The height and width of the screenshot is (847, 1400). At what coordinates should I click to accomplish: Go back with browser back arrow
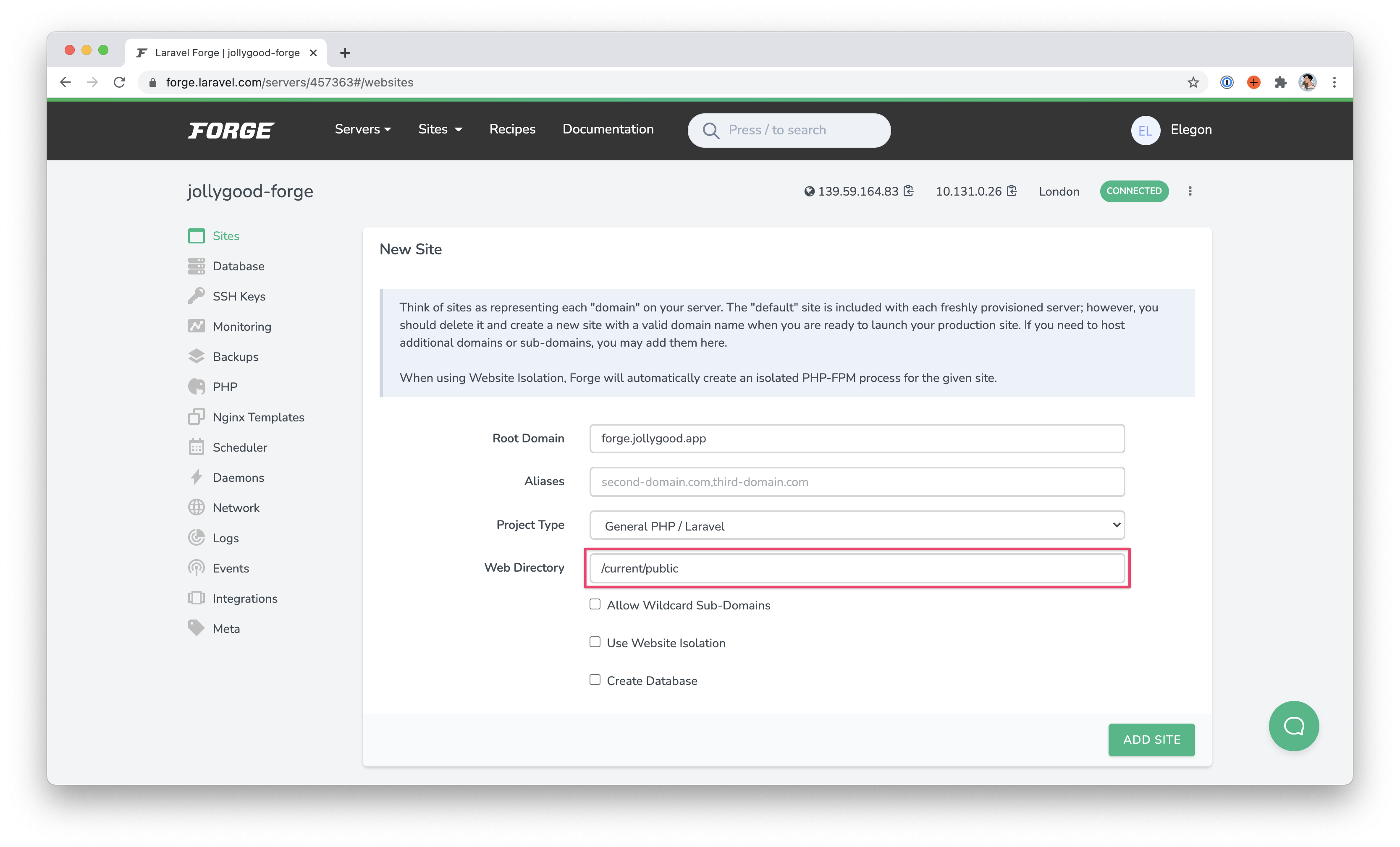[66, 82]
